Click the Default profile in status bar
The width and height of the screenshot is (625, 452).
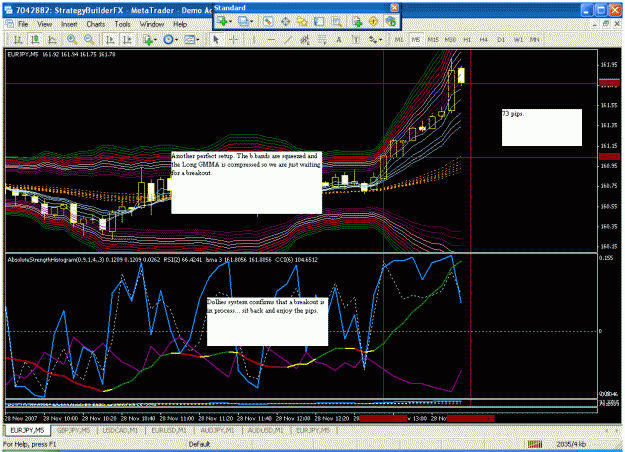(x=199, y=444)
